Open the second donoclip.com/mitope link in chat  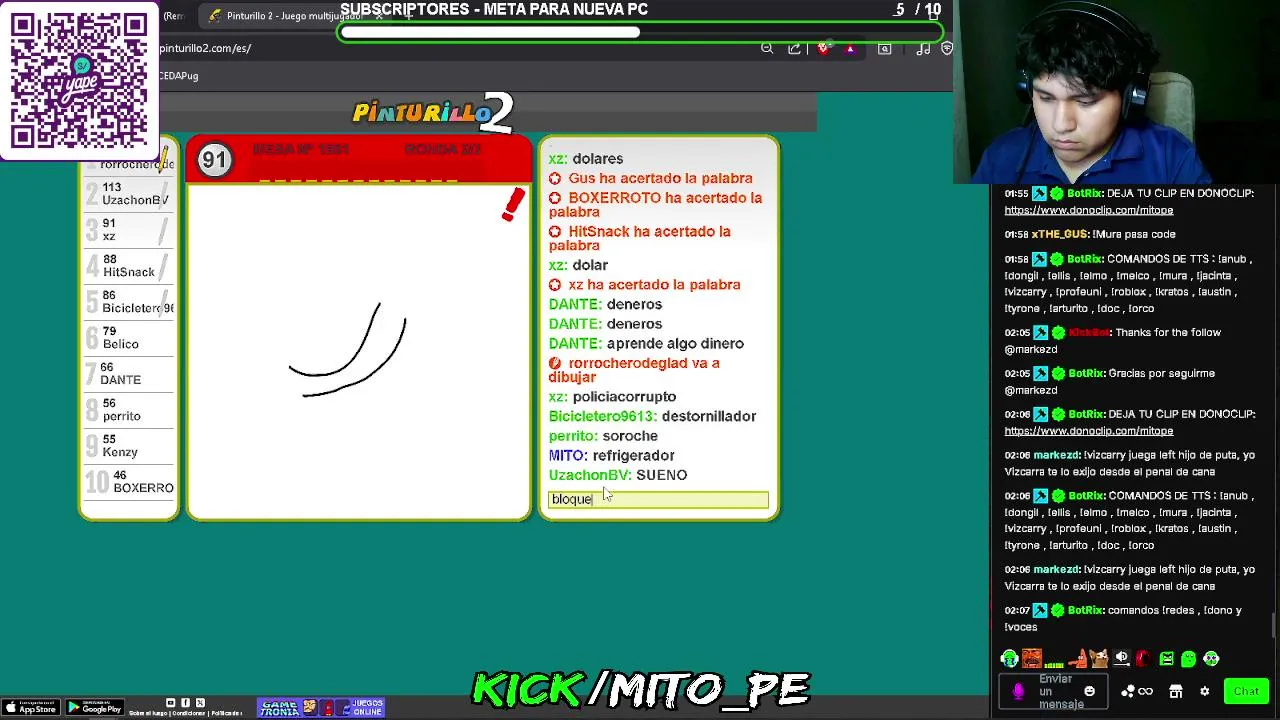coord(1088,431)
